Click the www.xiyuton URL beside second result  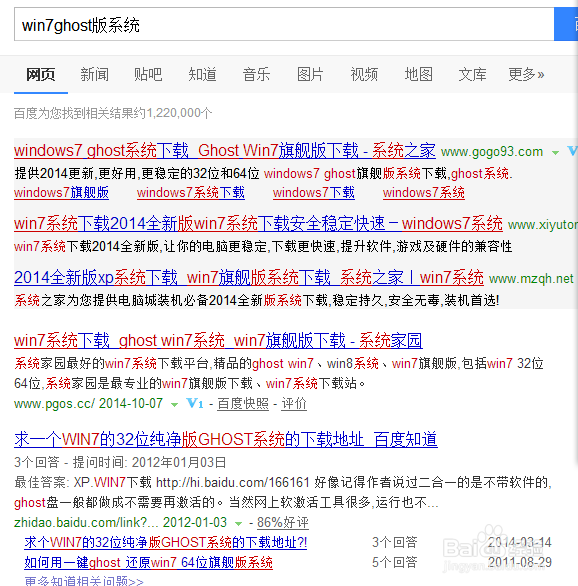(543, 225)
